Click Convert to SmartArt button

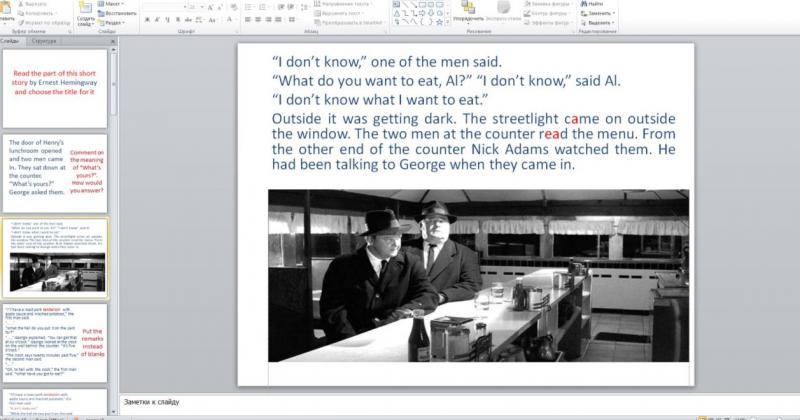point(349,22)
